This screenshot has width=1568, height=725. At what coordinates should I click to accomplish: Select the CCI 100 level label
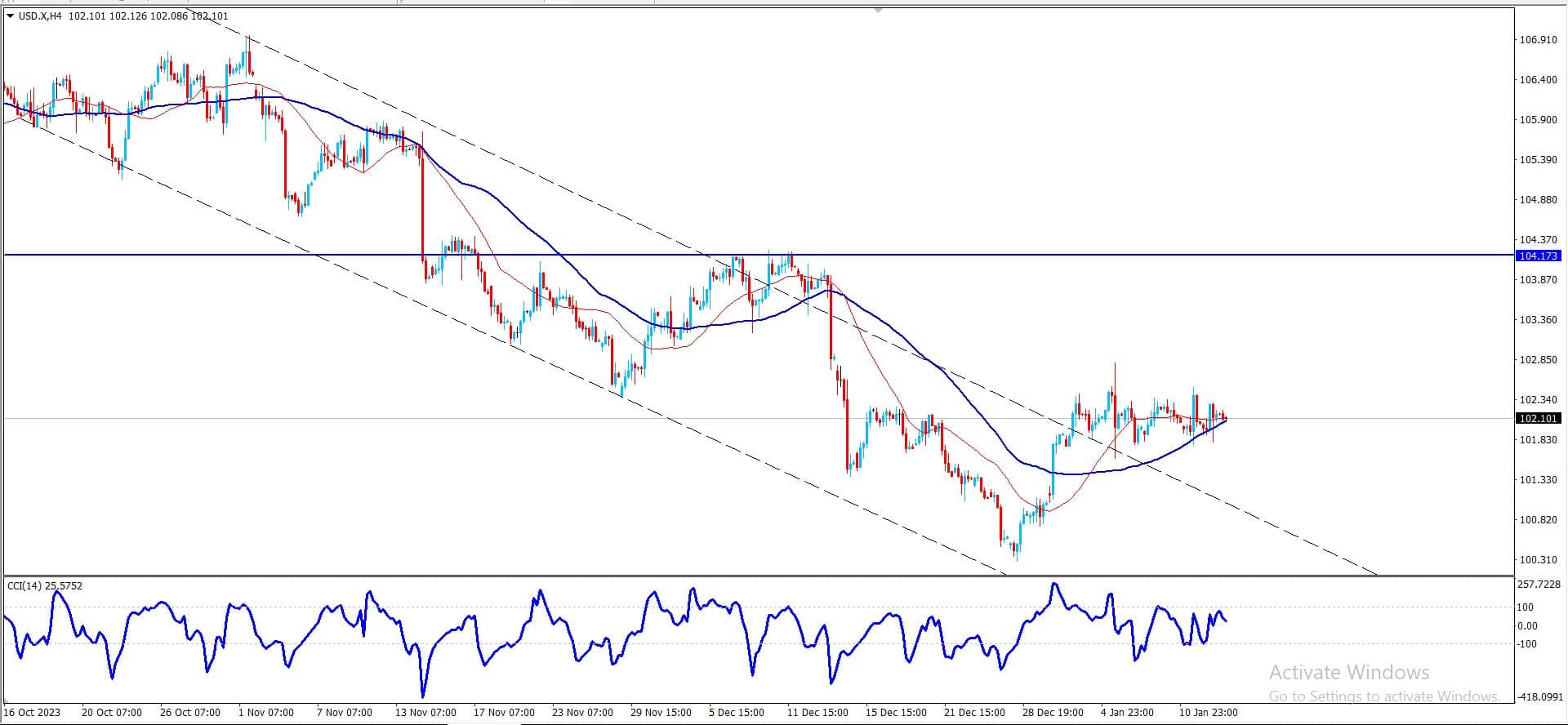1526,607
